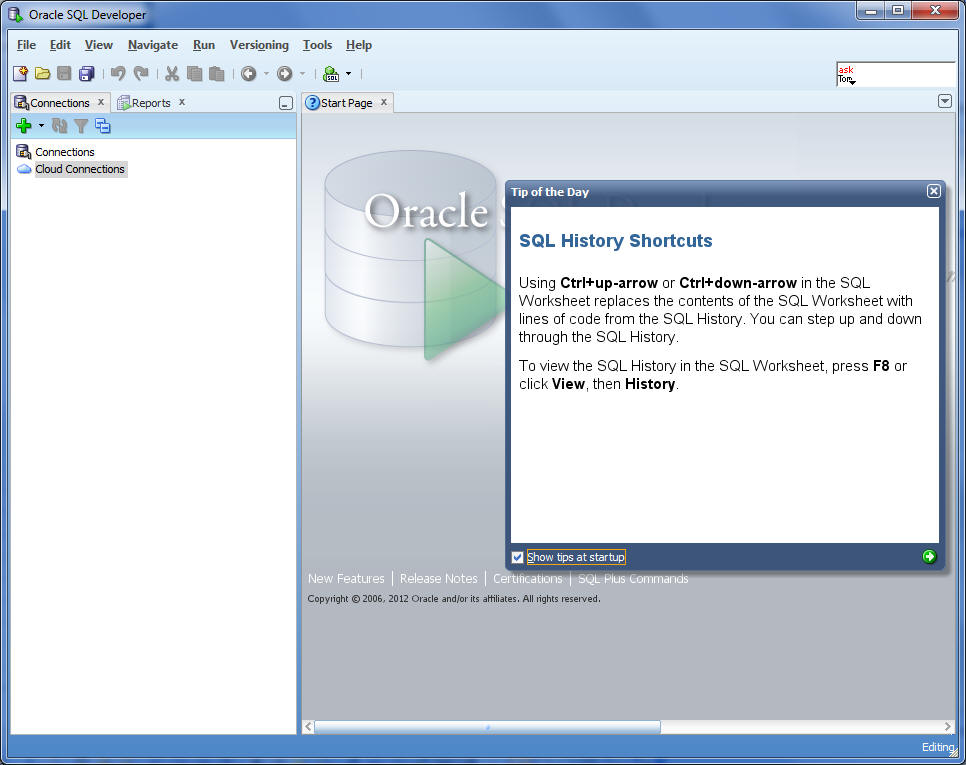
Task: Open the tab list dropdown at right
Action: [945, 101]
